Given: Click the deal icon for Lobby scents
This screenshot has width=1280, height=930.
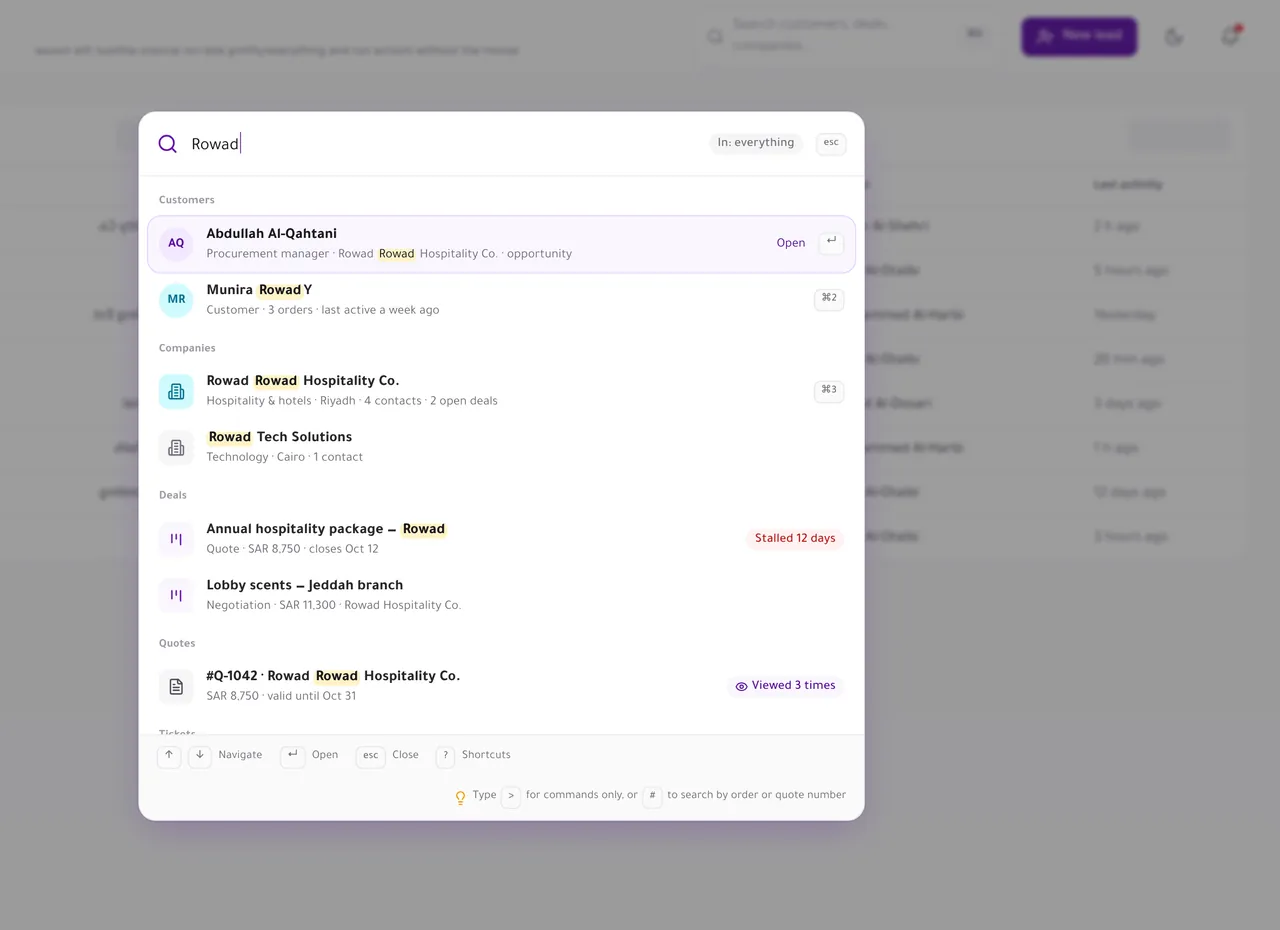Looking at the screenshot, I should 176,595.
